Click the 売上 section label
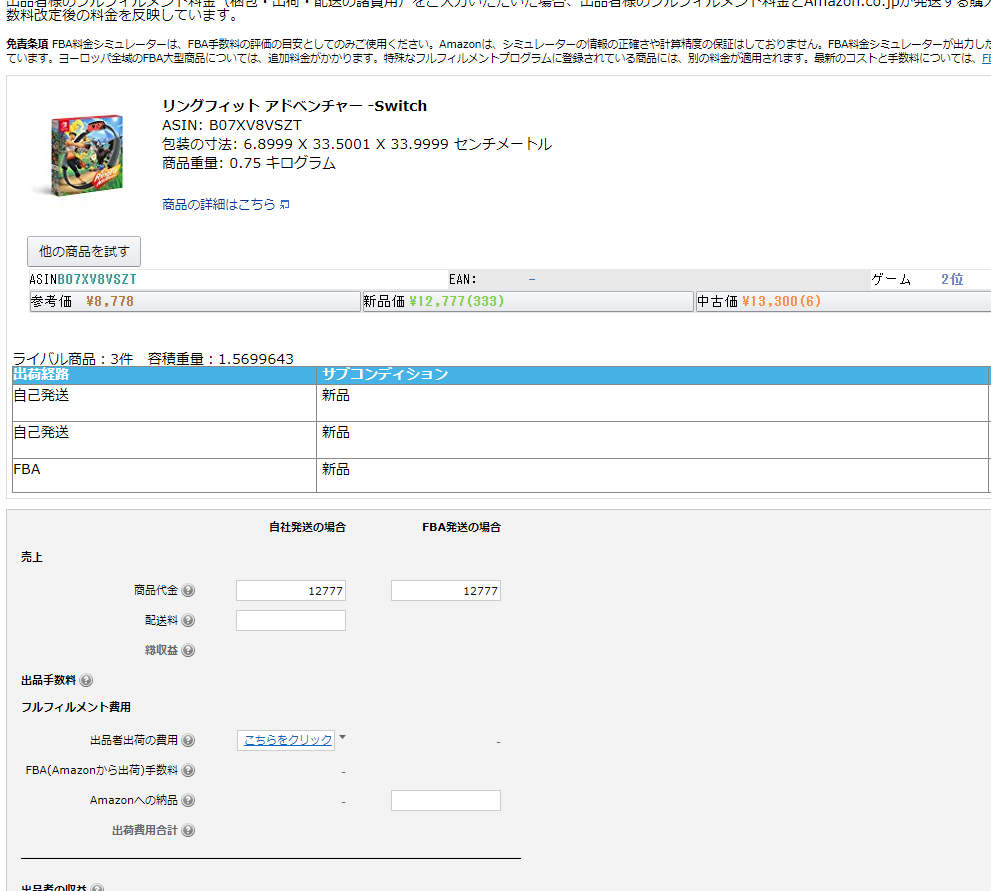The image size is (991, 891). tap(32, 557)
